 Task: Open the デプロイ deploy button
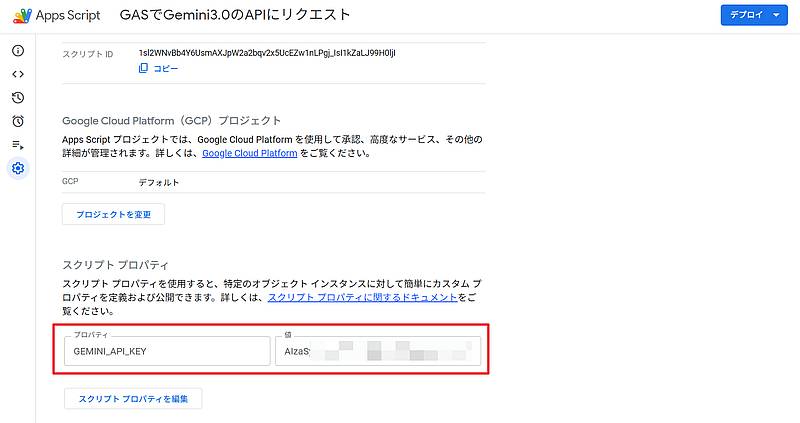click(754, 15)
